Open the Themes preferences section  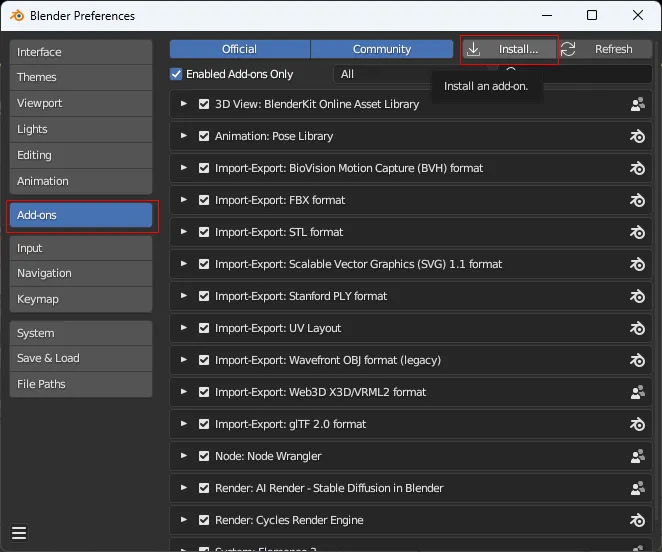(81, 77)
